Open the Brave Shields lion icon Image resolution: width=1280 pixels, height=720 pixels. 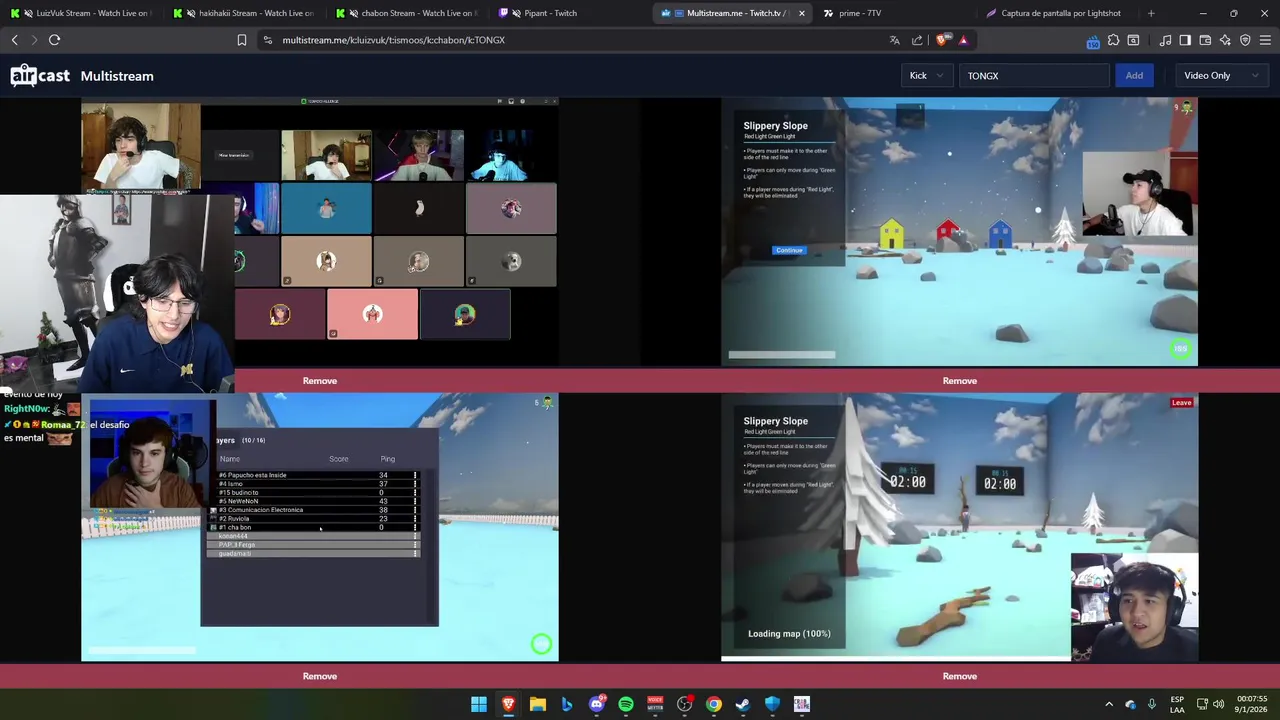click(944, 40)
